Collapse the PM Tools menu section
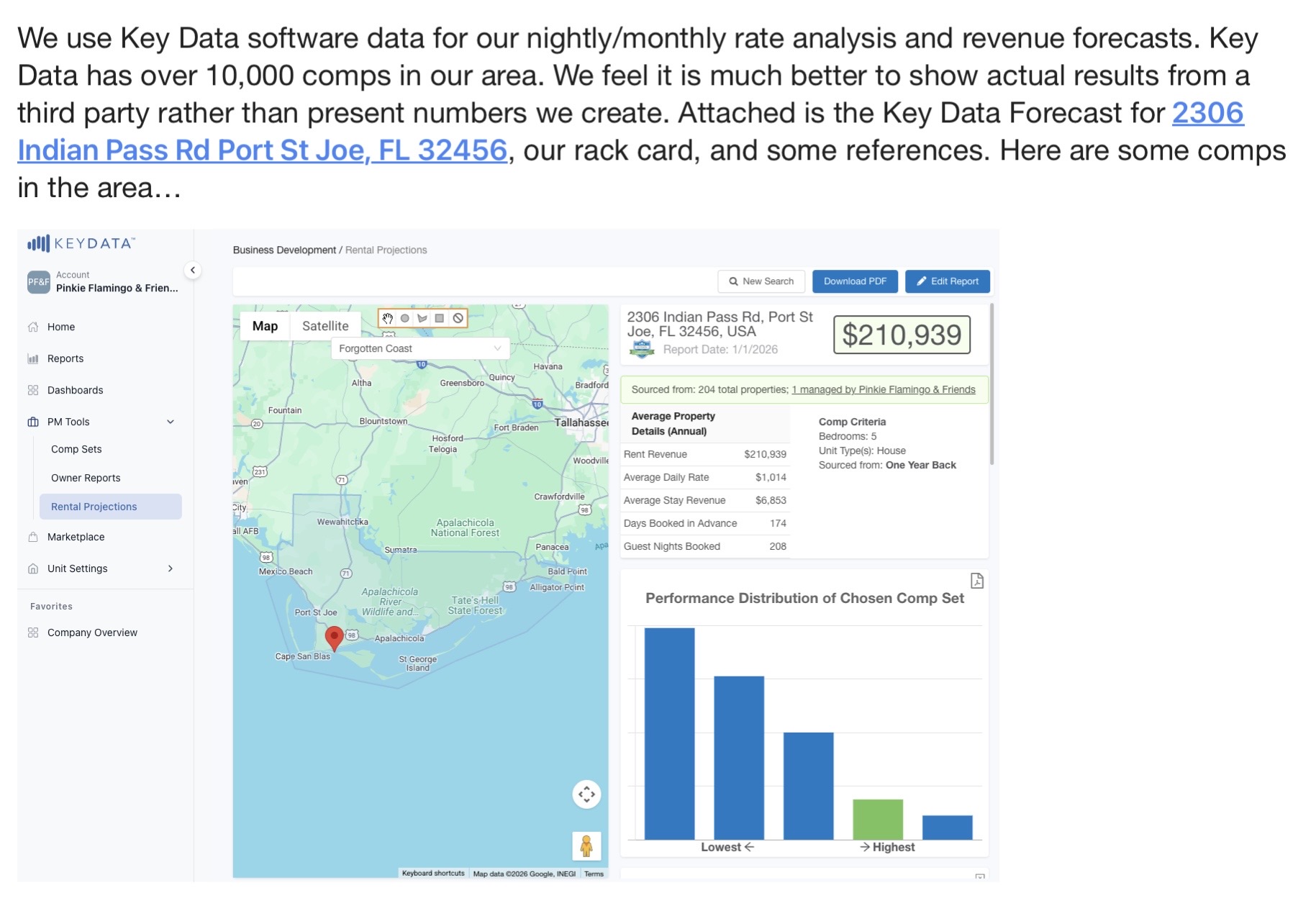Image resolution: width=1316 pixels, height=911 pixels. (171, 422)
